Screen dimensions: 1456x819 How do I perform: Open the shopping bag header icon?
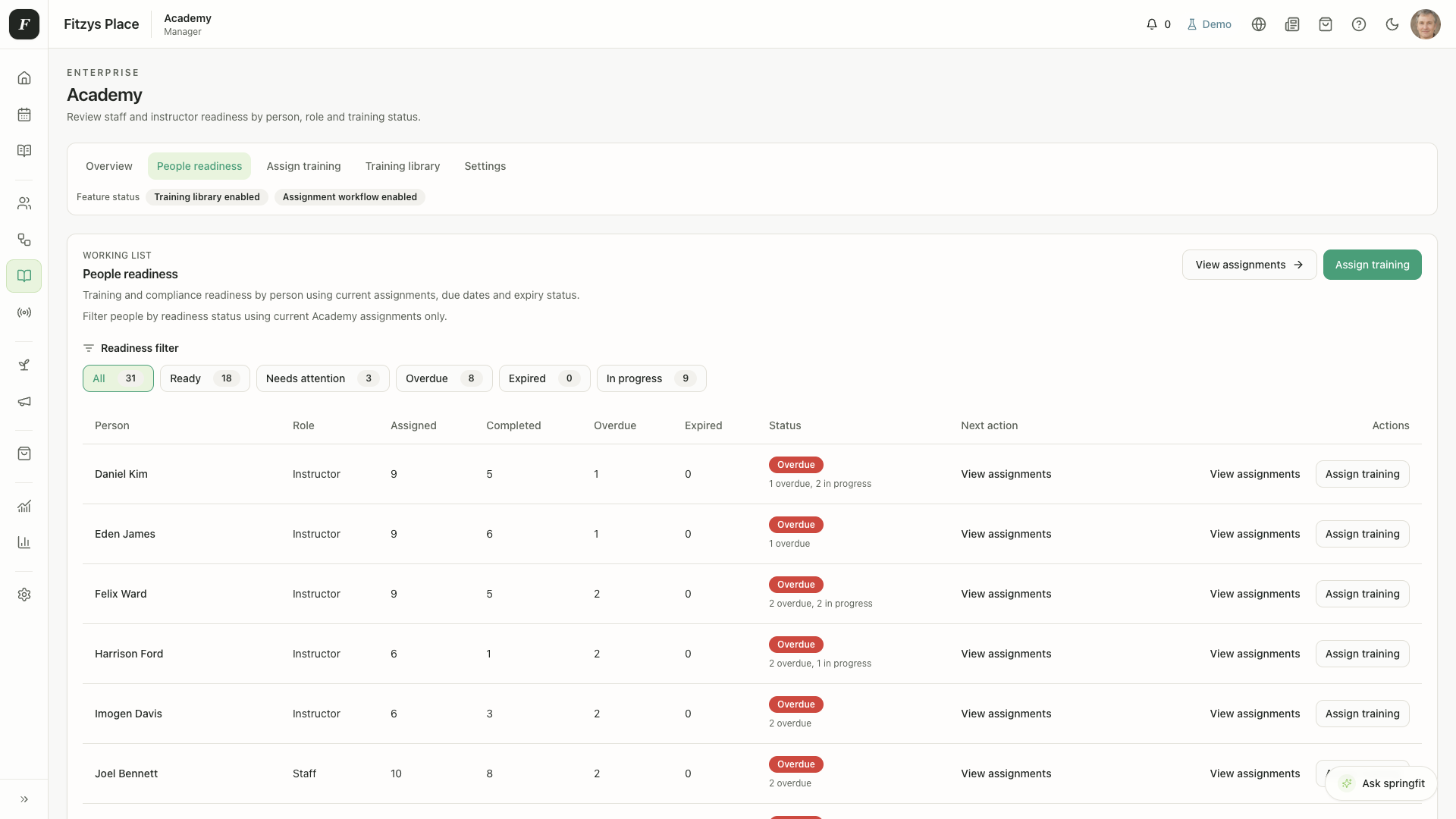coord(1326,24)
